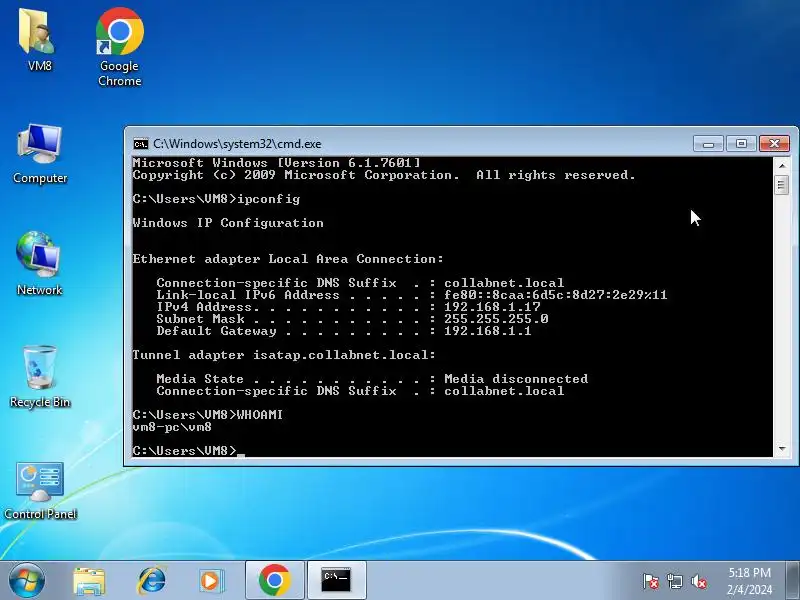Show the date and time clock flyout
This screenshot has height=600, width=800.
tap(749, 581)
